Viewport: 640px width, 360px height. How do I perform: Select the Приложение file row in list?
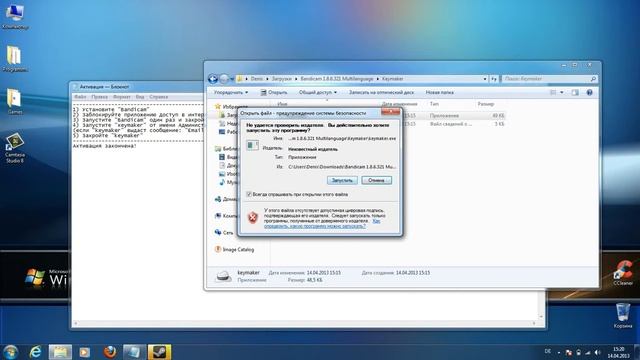click(444, 116)
